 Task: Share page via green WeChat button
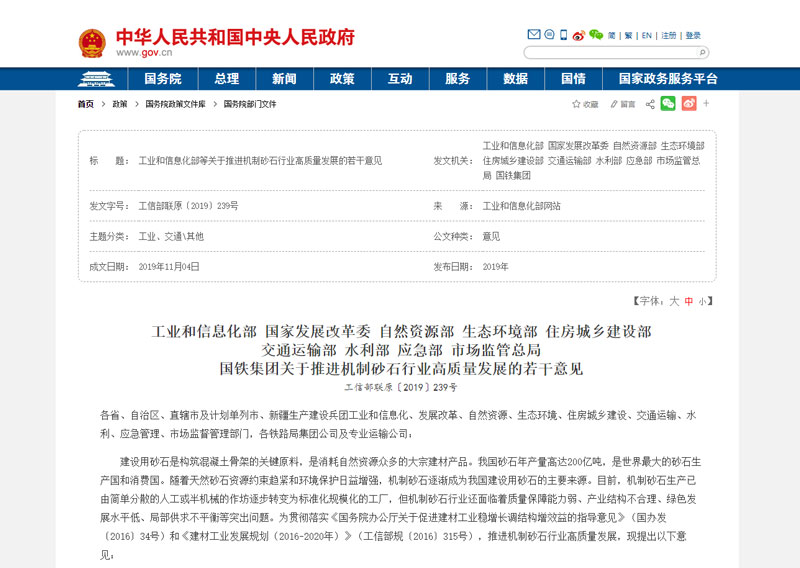[668, 103]
